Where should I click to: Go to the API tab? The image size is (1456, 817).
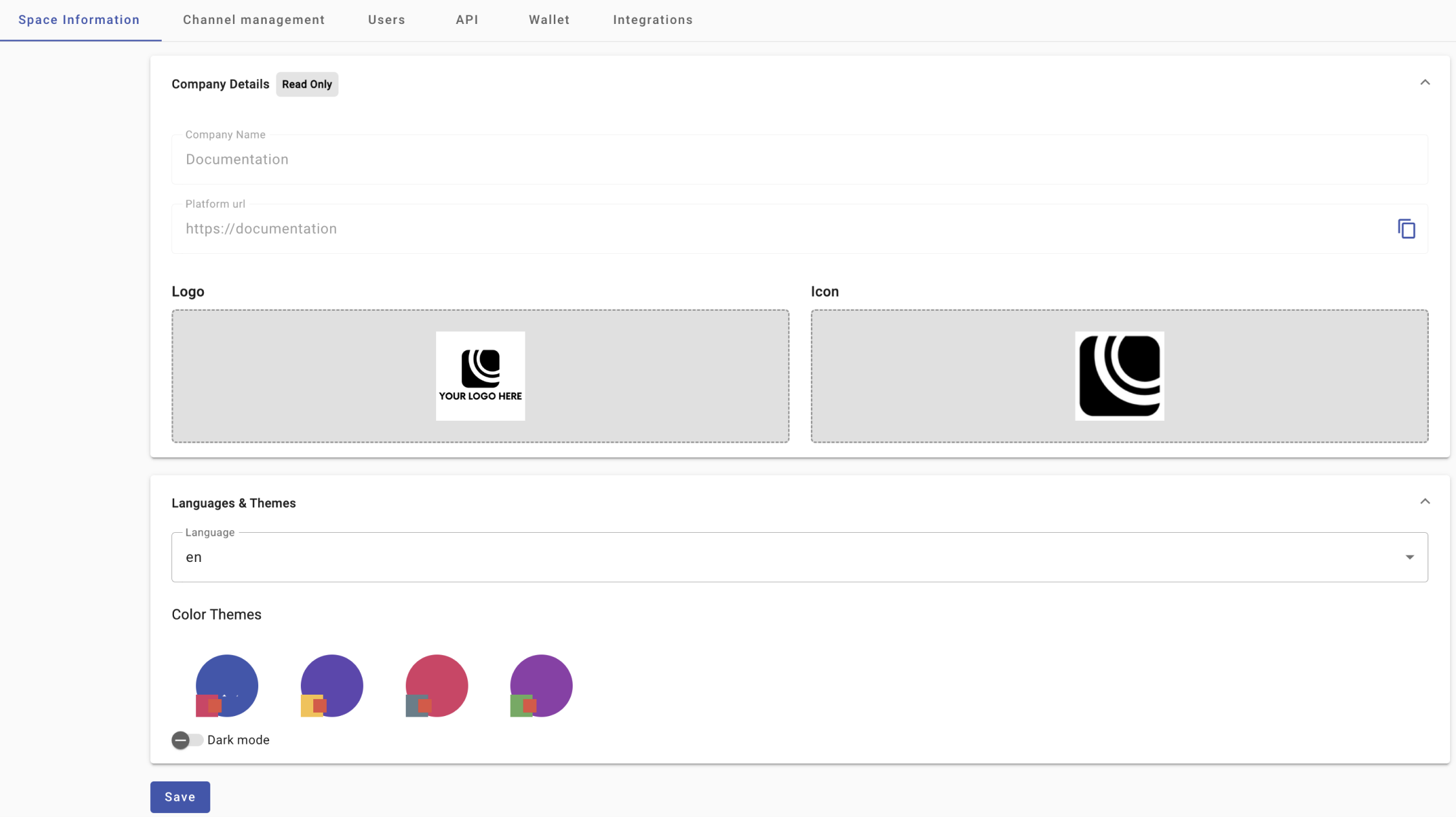pos(467,20)
